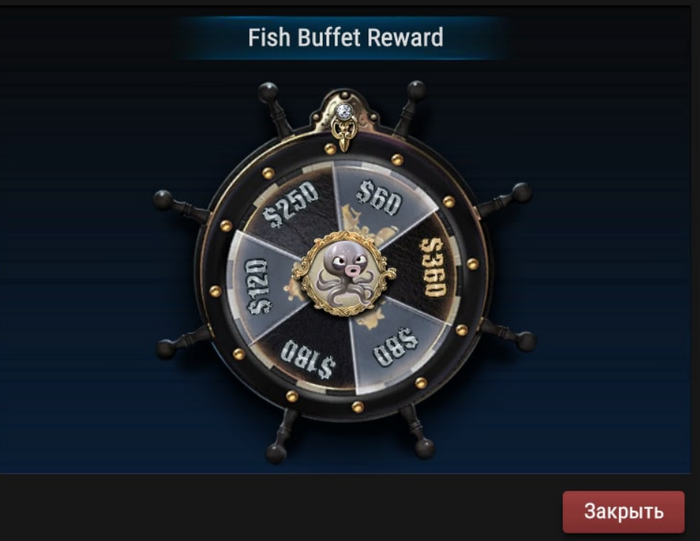Click the gold rivet at wheel bottom
The width and height of the screenshot is (700, 541).
(358, 407)
